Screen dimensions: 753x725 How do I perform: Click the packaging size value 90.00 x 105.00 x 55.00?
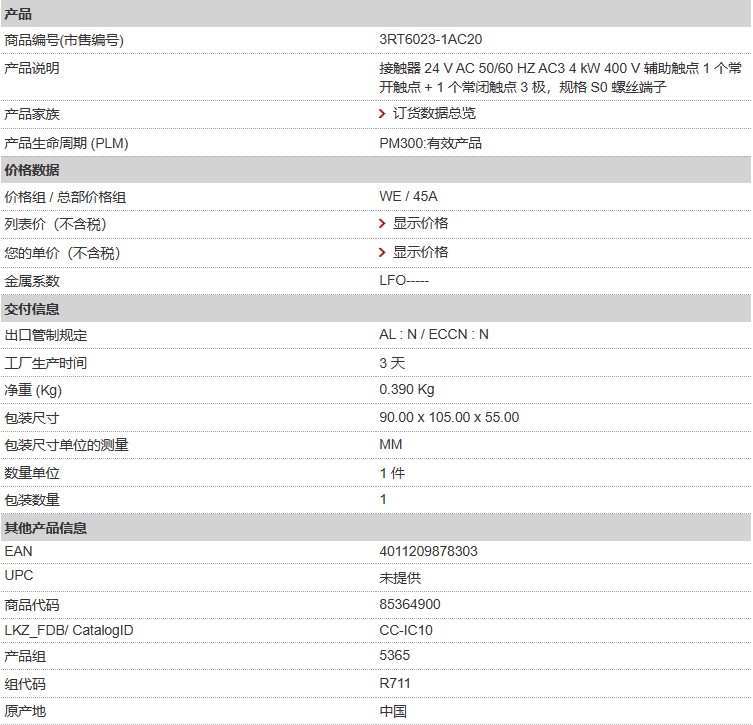449,417
